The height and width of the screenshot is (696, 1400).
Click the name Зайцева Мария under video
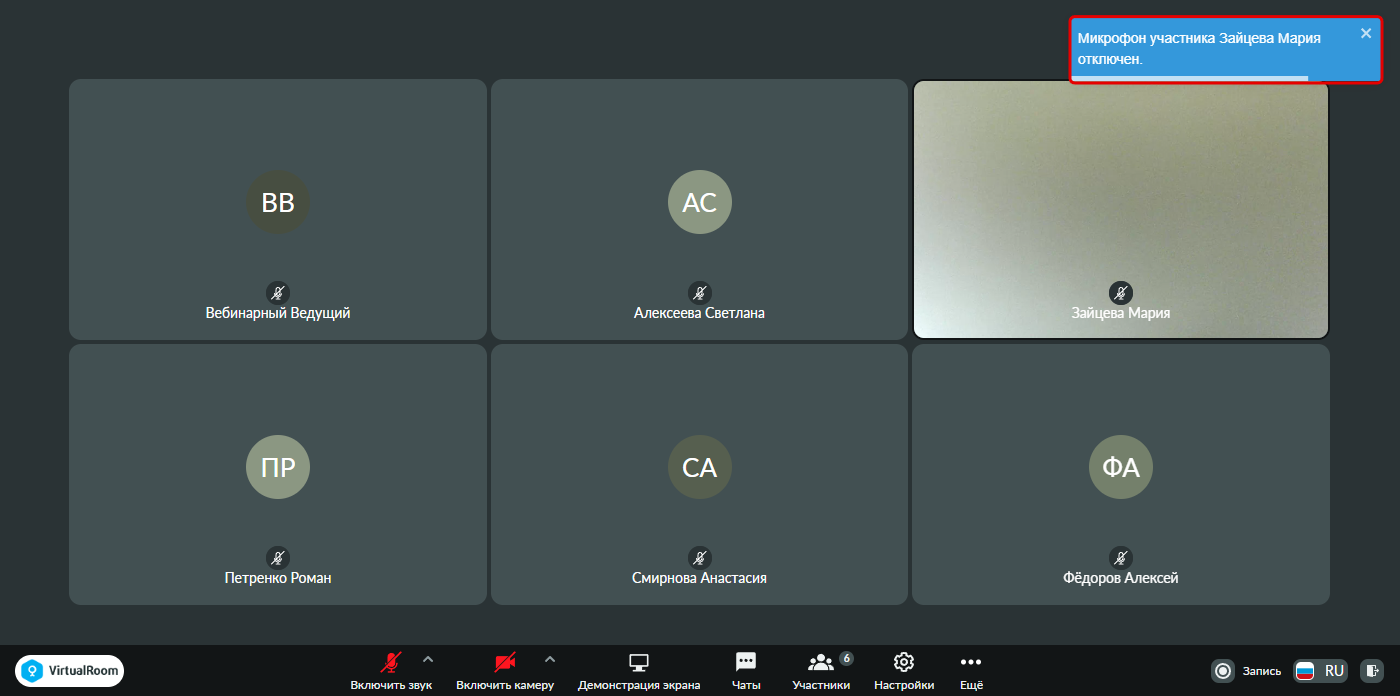point(1121,313)
